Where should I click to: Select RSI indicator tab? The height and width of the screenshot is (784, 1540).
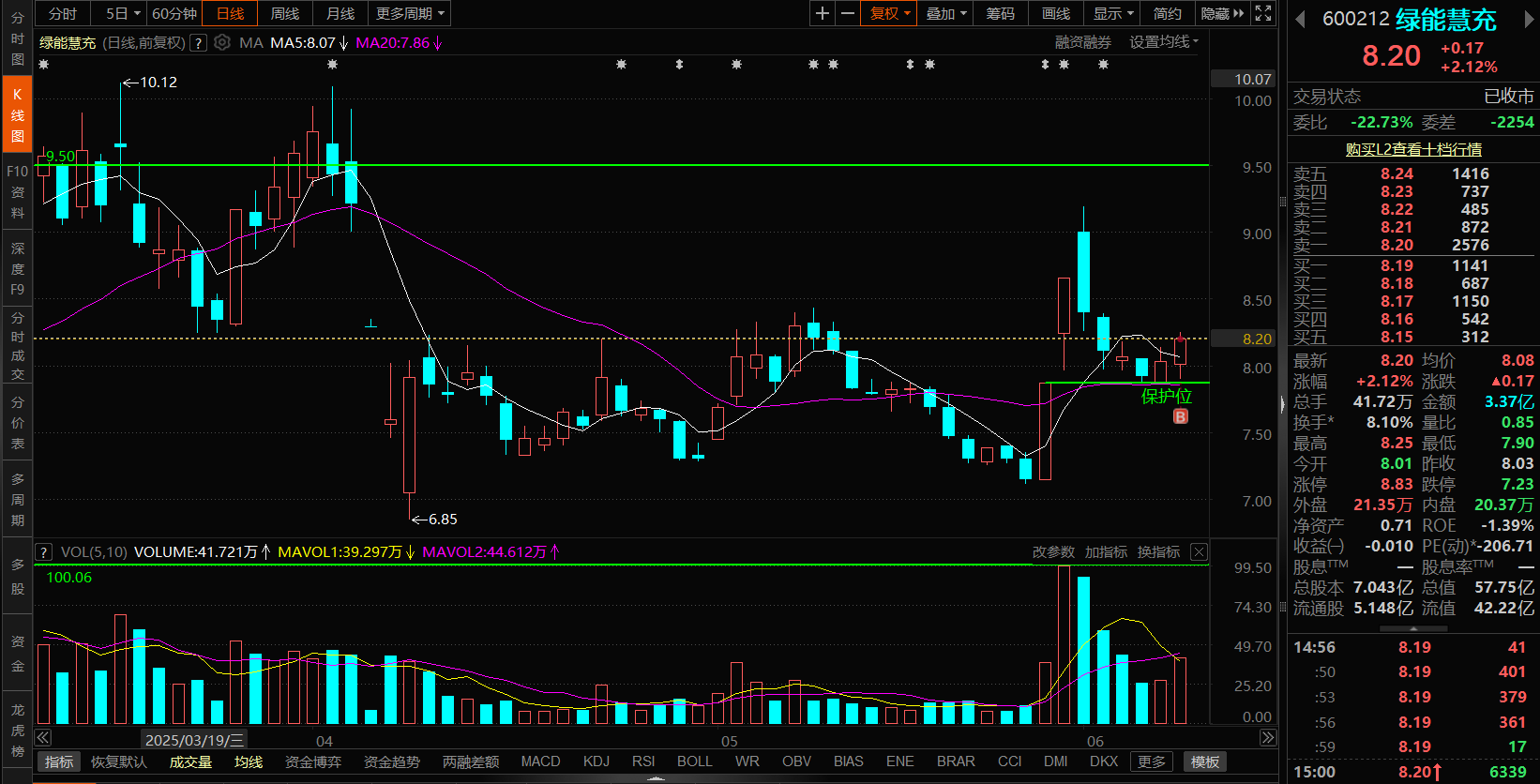pyautogui.click(x=643, y=761)
